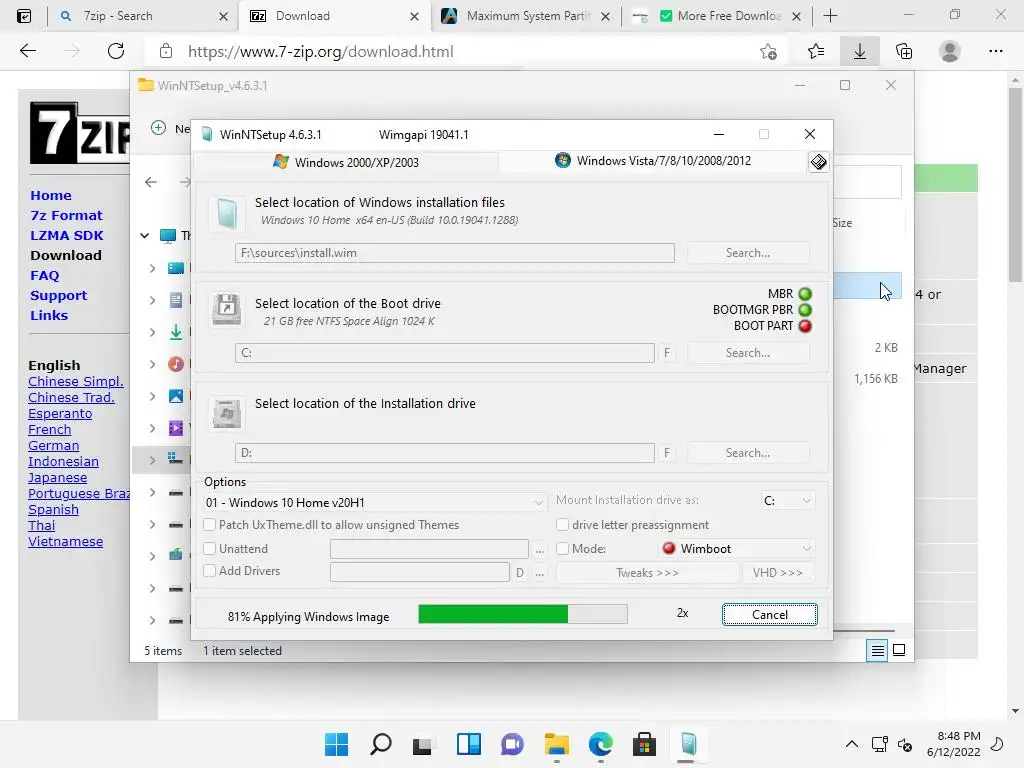
Task: Open Widgets from the taskbar
Action: [468, 744]
